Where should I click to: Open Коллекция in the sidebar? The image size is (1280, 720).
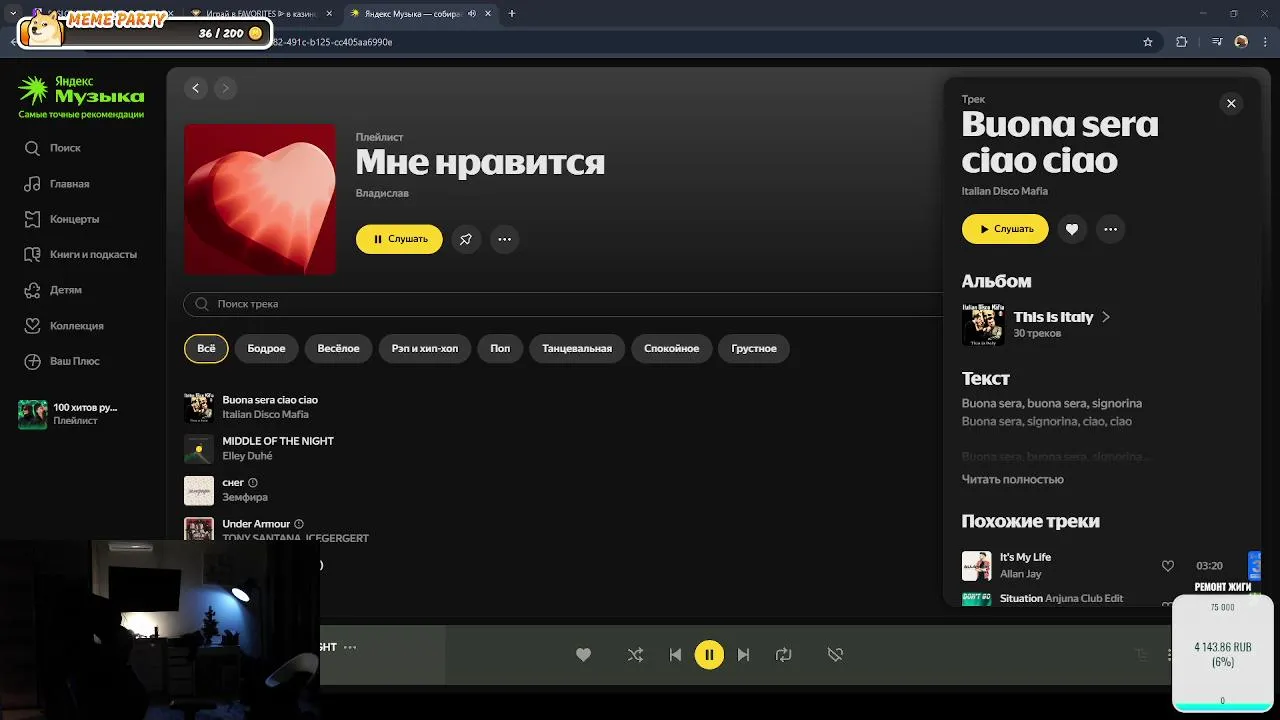coord(64,326)
